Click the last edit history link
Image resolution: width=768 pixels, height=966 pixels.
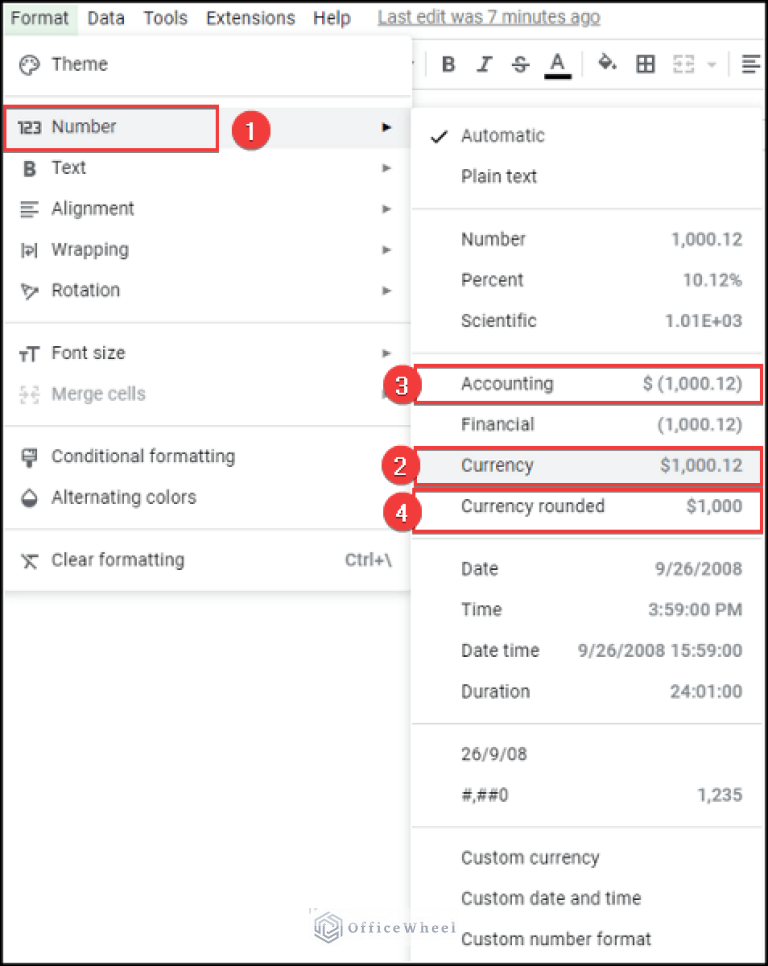488,17
